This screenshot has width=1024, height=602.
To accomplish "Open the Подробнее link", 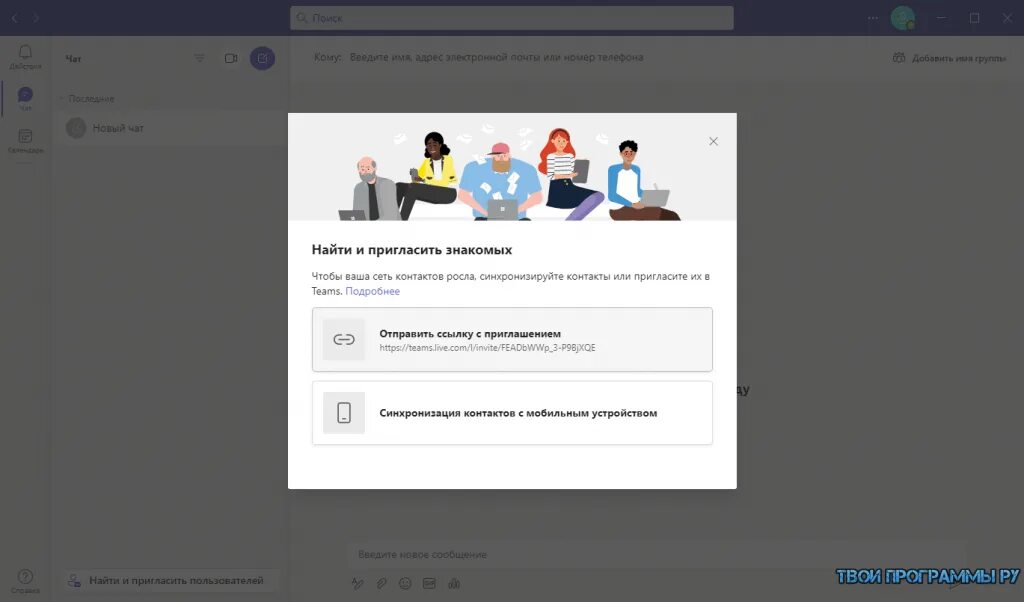I will [372, 291].
